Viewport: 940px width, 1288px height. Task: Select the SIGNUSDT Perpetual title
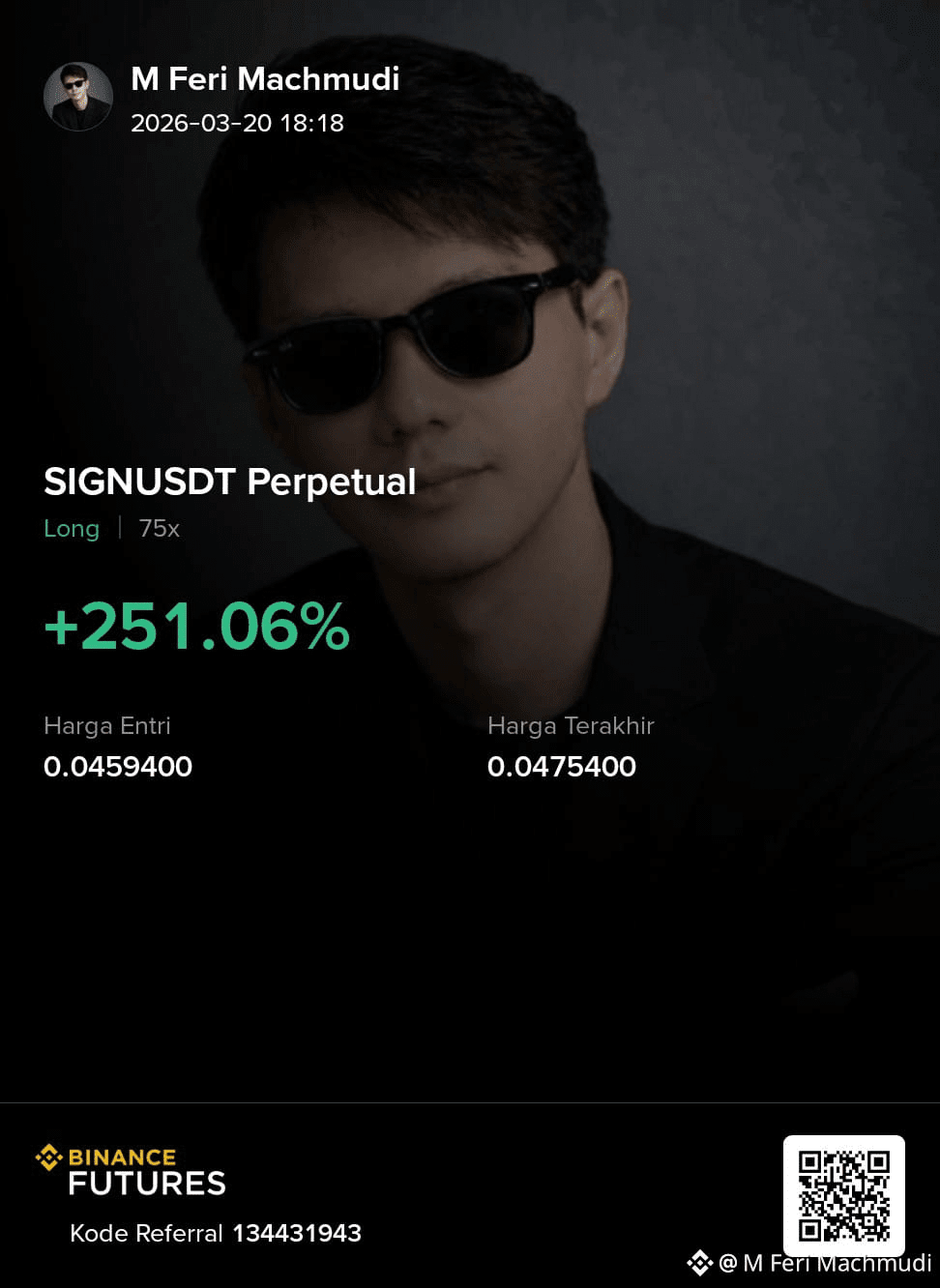coord(230,482)
